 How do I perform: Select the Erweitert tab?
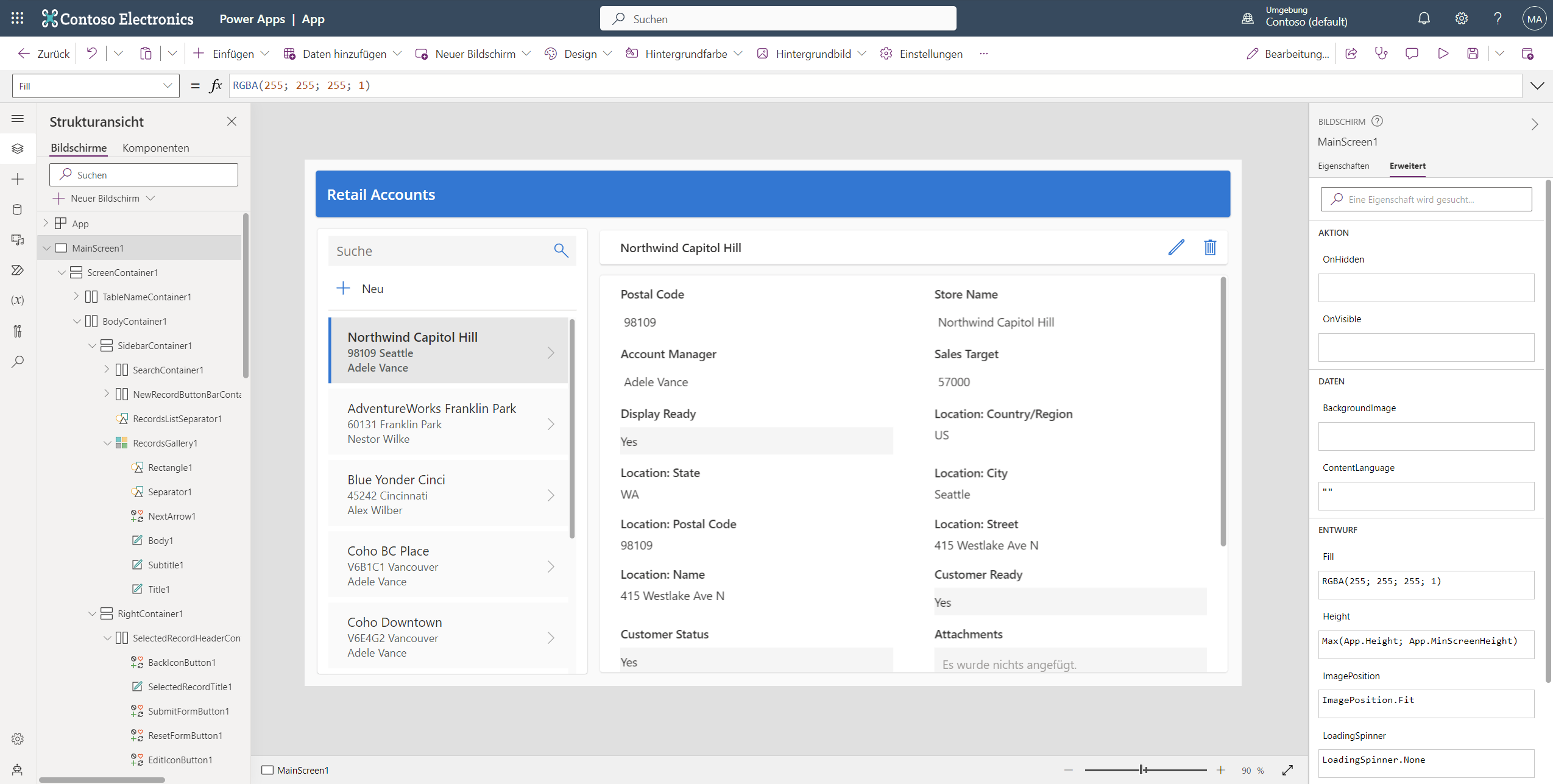coord(1407,166)
